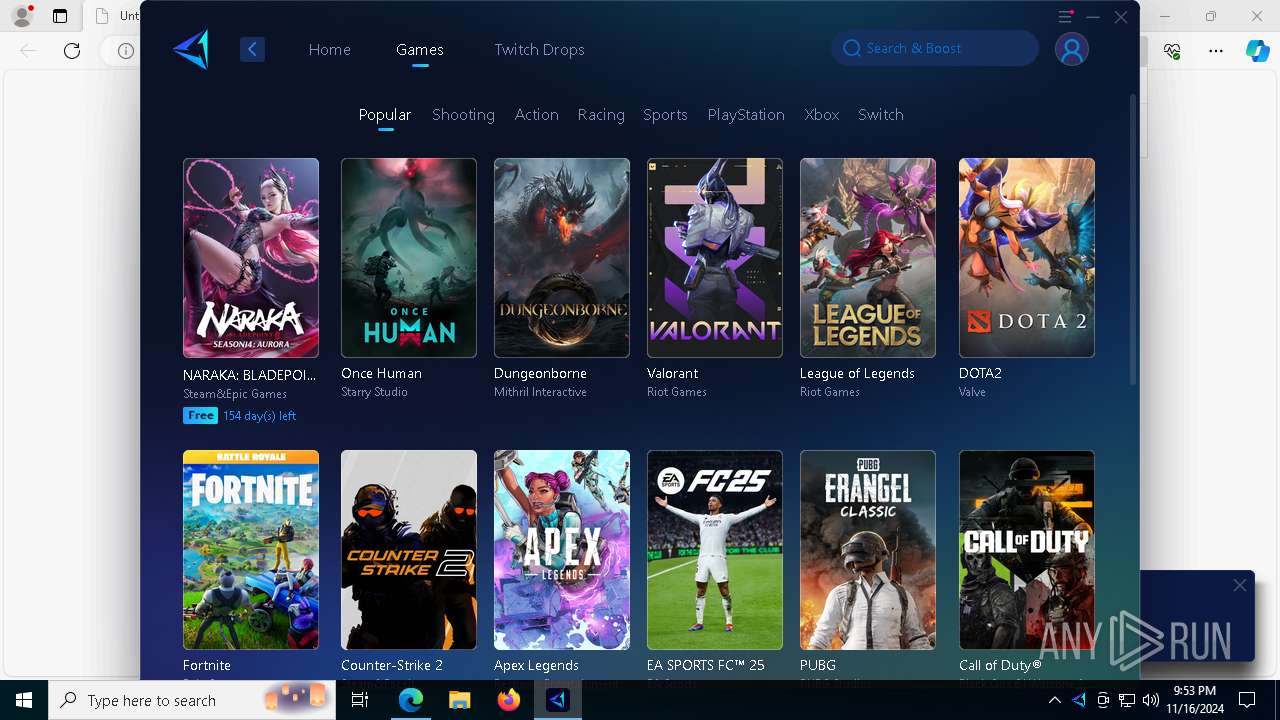Screen dimensions: 1280x720
Task: Open the Twitch Drops tab
Action: [539, 49]
